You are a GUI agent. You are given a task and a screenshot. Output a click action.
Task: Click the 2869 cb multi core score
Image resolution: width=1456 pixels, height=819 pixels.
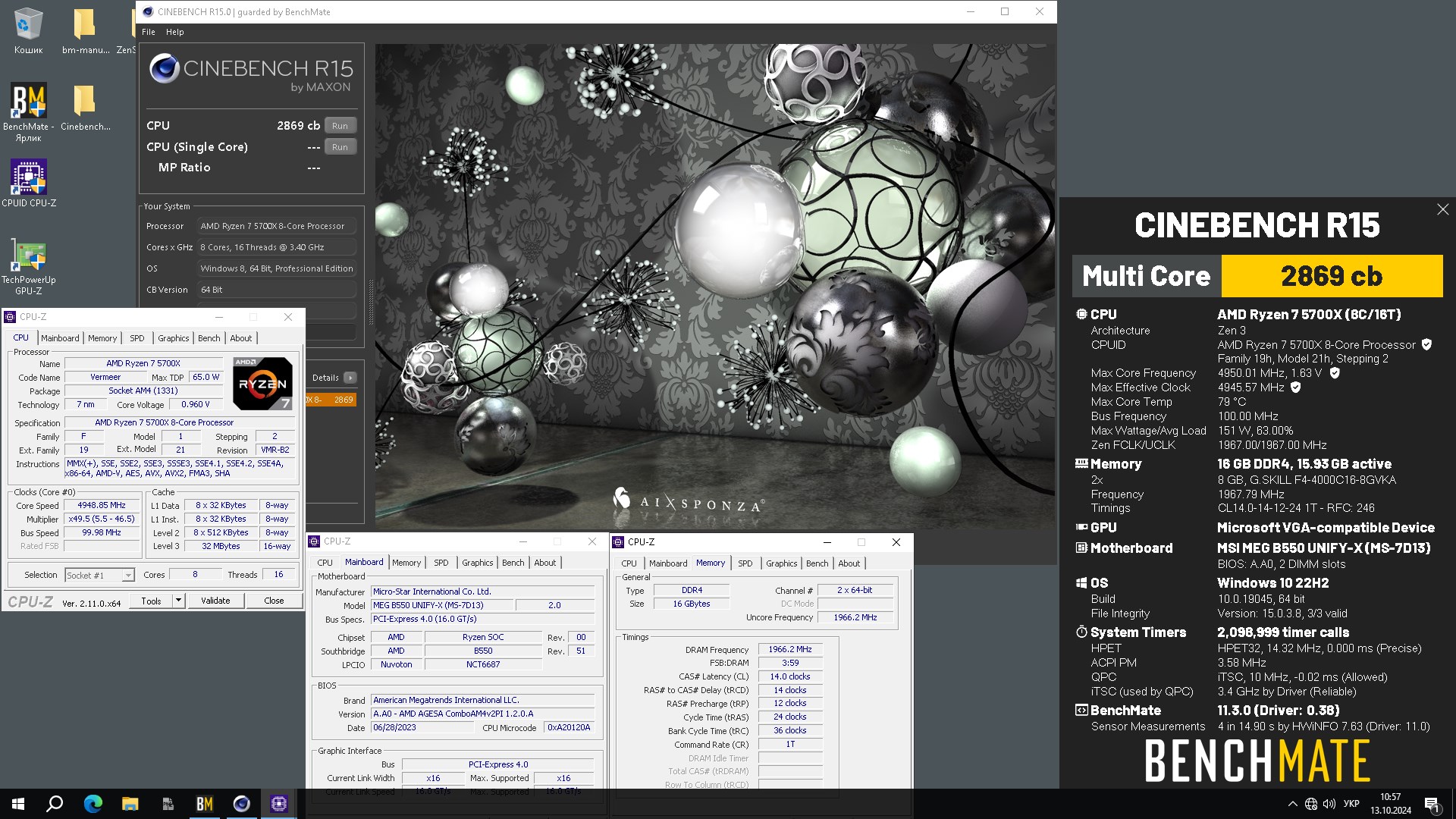point(1332,276)
